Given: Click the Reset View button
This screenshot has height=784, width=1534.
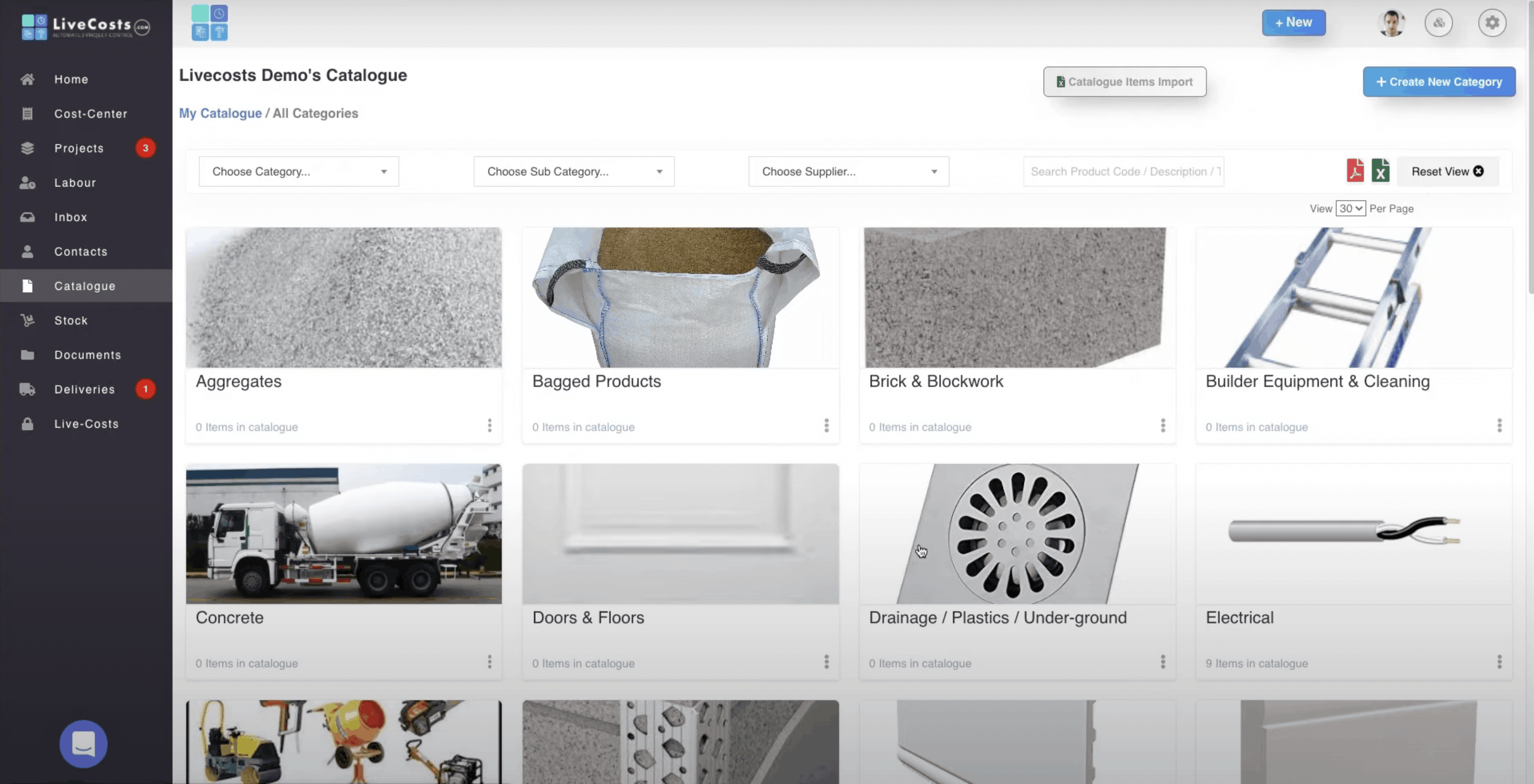Looking at the screenshot, I should [1447, 171].
